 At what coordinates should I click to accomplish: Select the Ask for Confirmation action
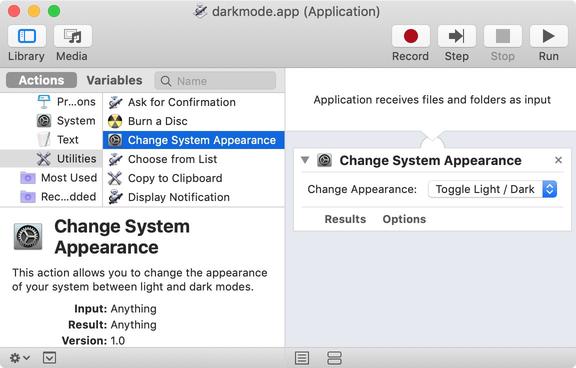point(194,102)
